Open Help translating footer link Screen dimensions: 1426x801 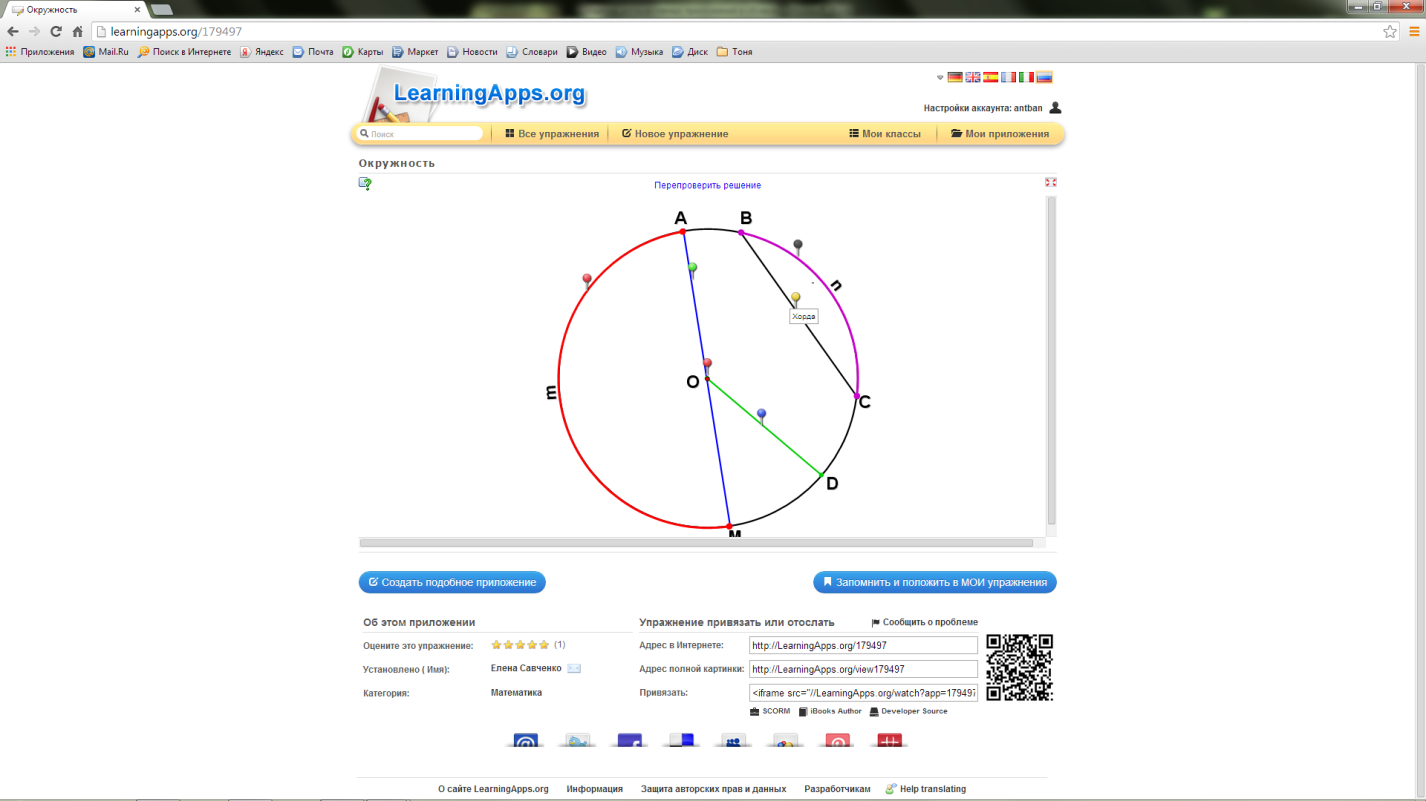pyautogui.click(x=926, y=789)
